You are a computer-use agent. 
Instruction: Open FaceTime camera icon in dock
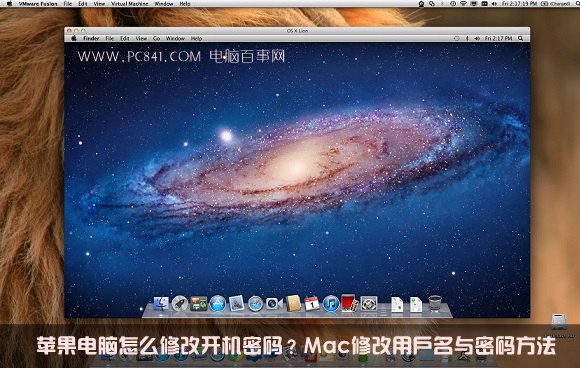[x=274, y=304]
